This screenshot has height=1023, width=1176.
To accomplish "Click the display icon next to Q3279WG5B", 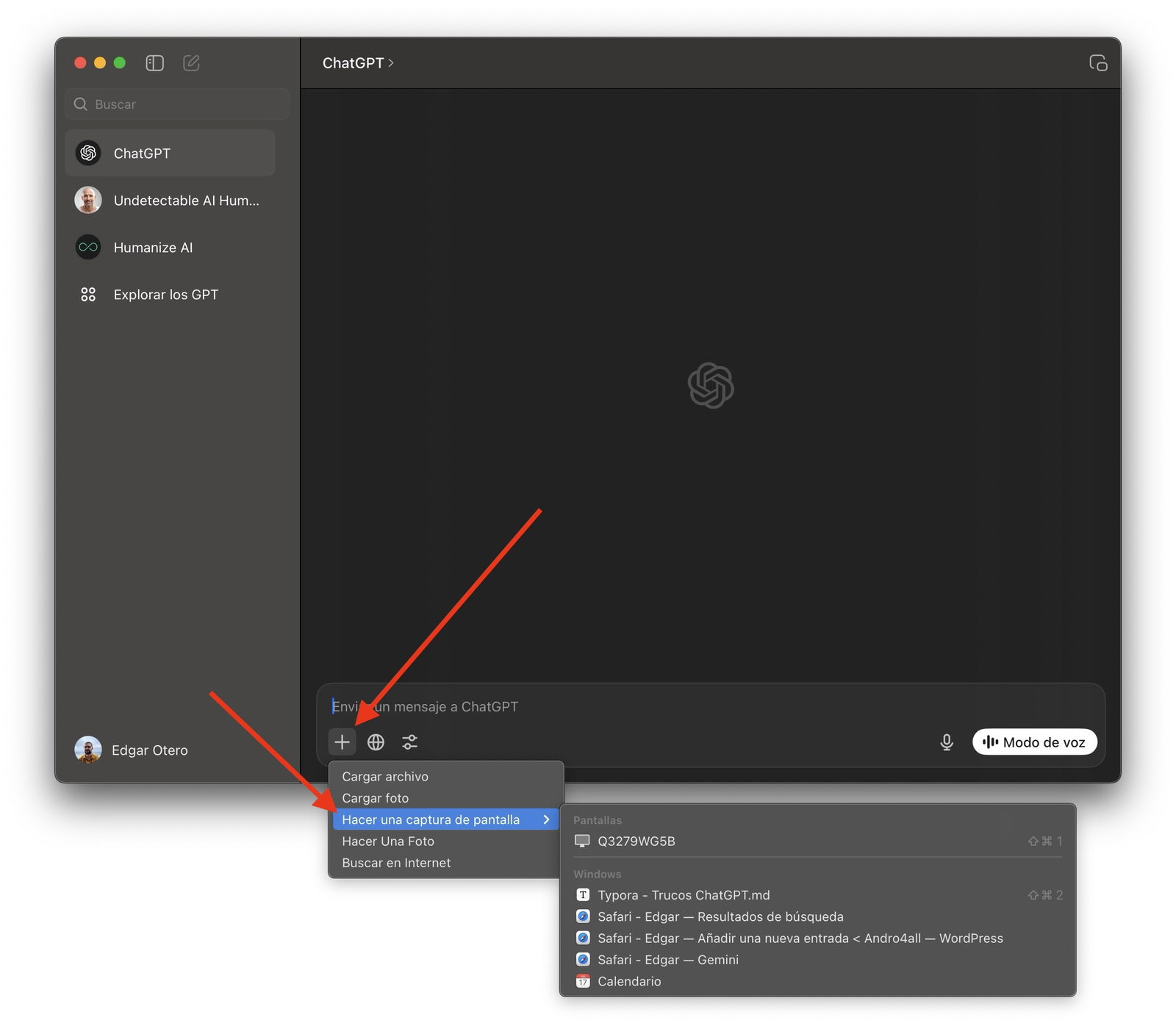I will click(582, 841).
